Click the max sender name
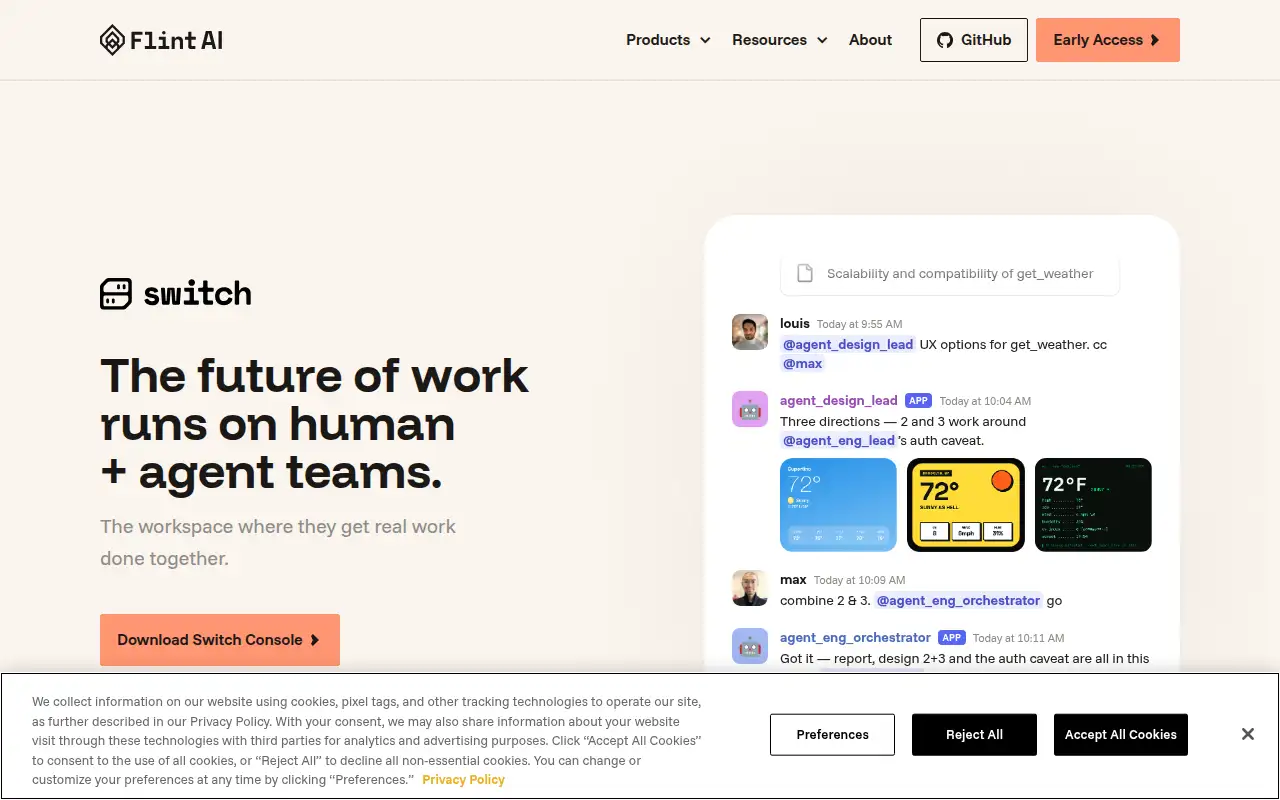1280x800 pixels. tap(793, 580)
